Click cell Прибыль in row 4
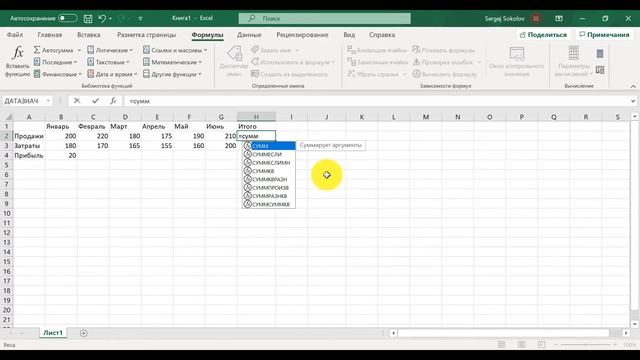The image size is (640, 360). [29, 156]
